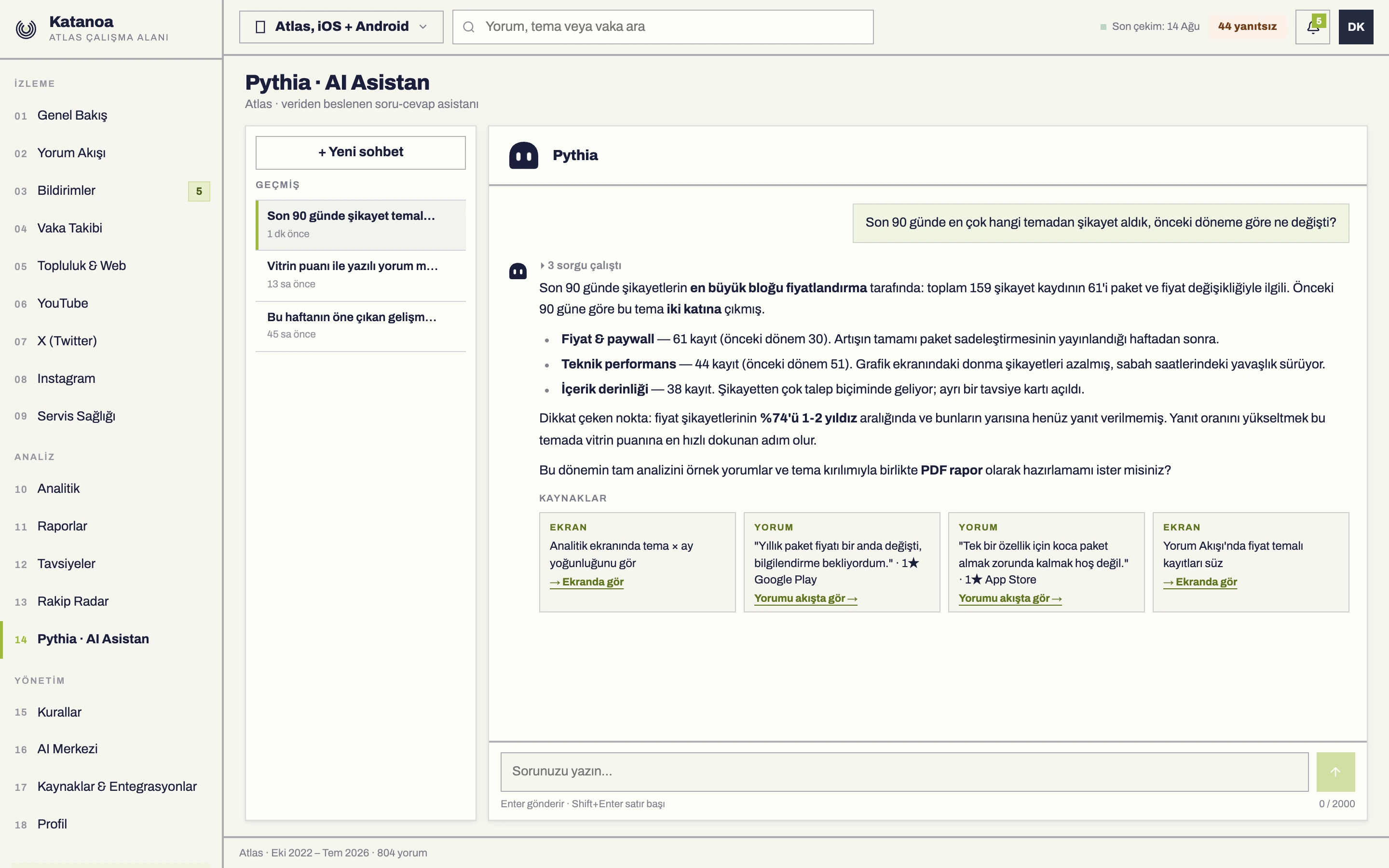Click the 'Fiyat & paywall' bullet text
1389x868 pixels.
(x=607, y=339)
